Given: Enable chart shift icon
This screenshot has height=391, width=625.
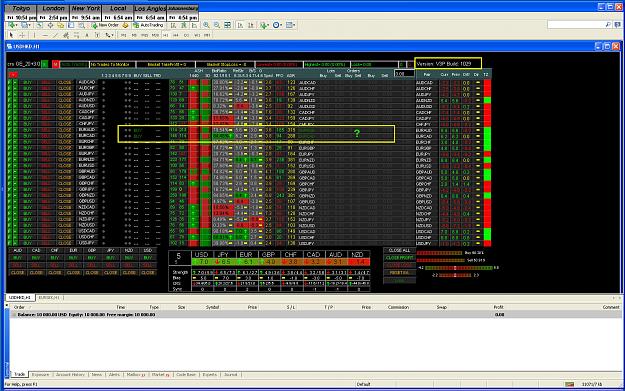Looking at the screenshot, I should pyautogui.click(x=251, y=25).
